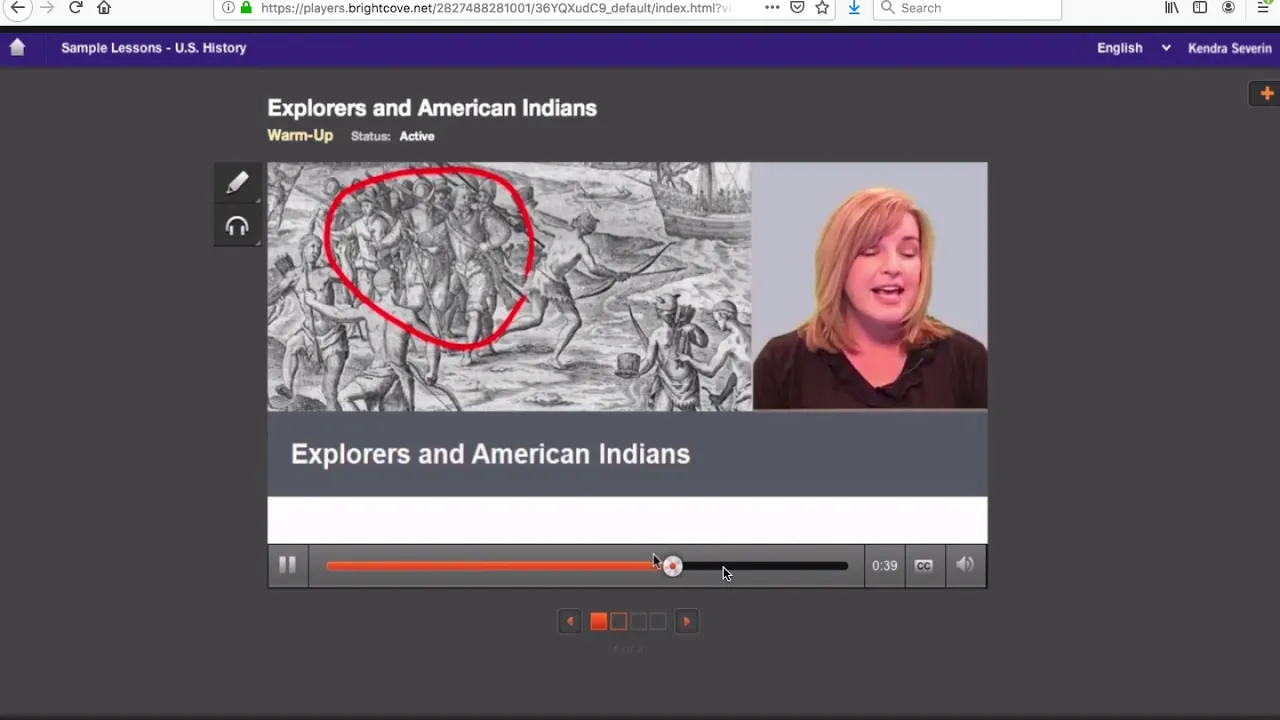Image resolution: width=1280 pixels, height=720 pixels.
Task: Click the brightcove URL in the address bar
Action: tap(495, 8)
